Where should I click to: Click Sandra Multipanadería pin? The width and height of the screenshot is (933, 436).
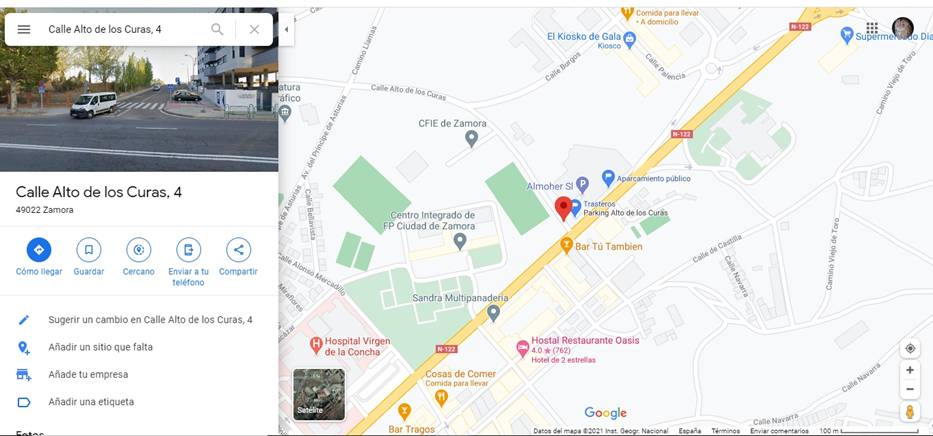(x=493, y=312)
